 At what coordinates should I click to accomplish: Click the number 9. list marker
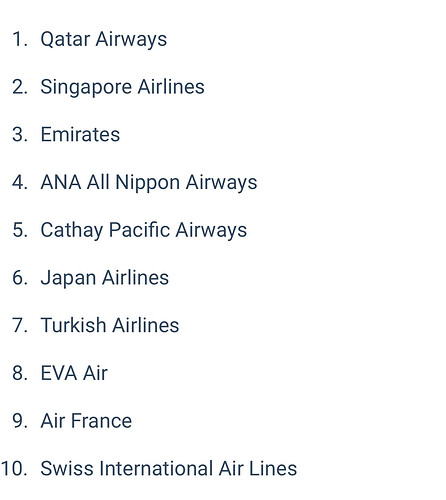(x=20, y=421)
